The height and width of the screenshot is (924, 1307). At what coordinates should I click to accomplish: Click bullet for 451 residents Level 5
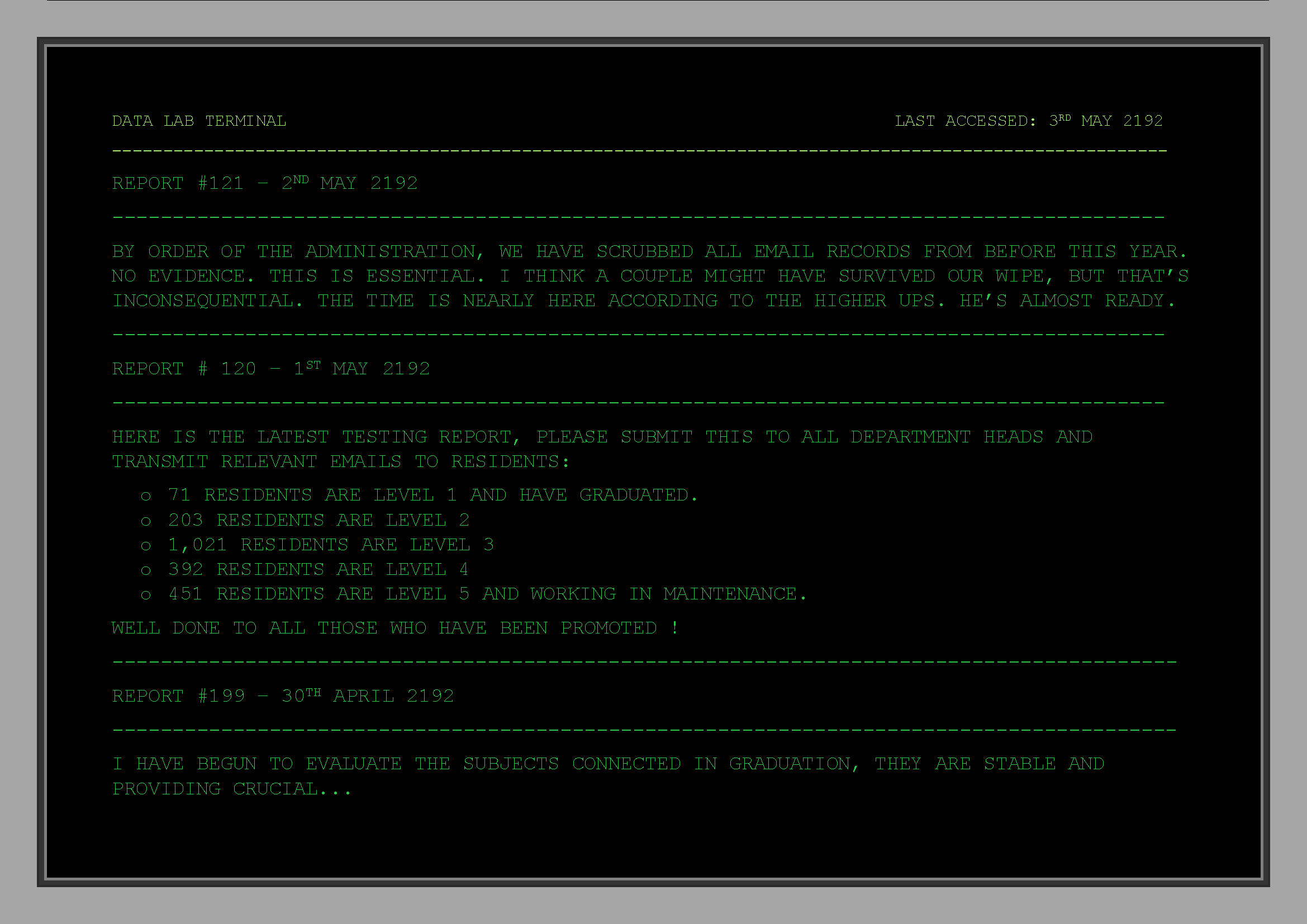point(146,595)
